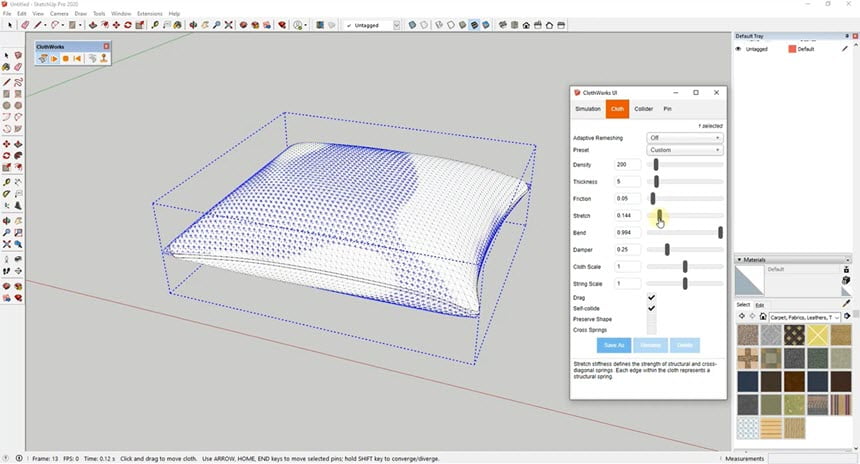Open the materials collection dropdown Carpet, Fabrics
Screen dimensions: 860x464
805,317
